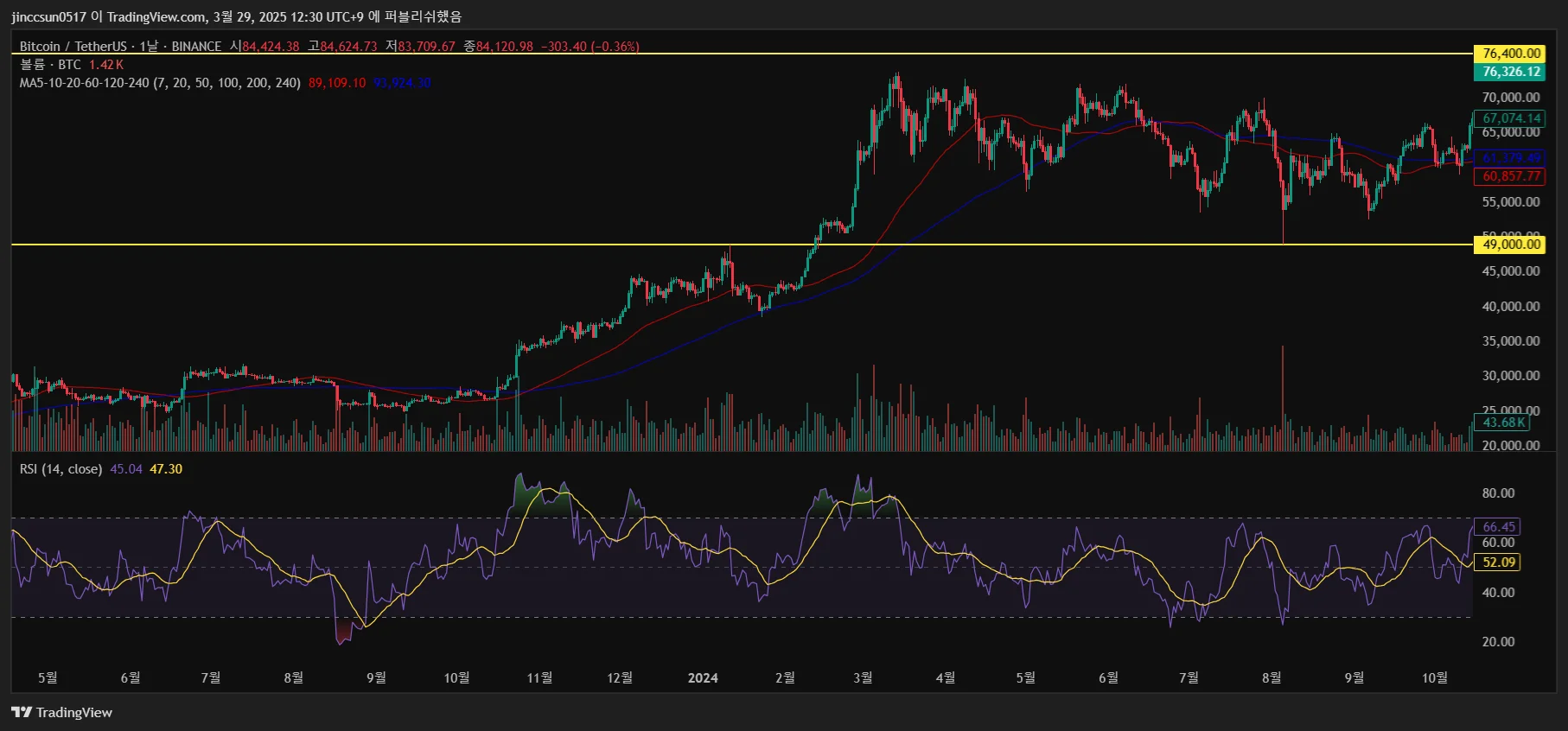Screen dimensions: 1568x731
Task: Click the red 60,857.77 MA price label
Action: tap(1509, 176)
